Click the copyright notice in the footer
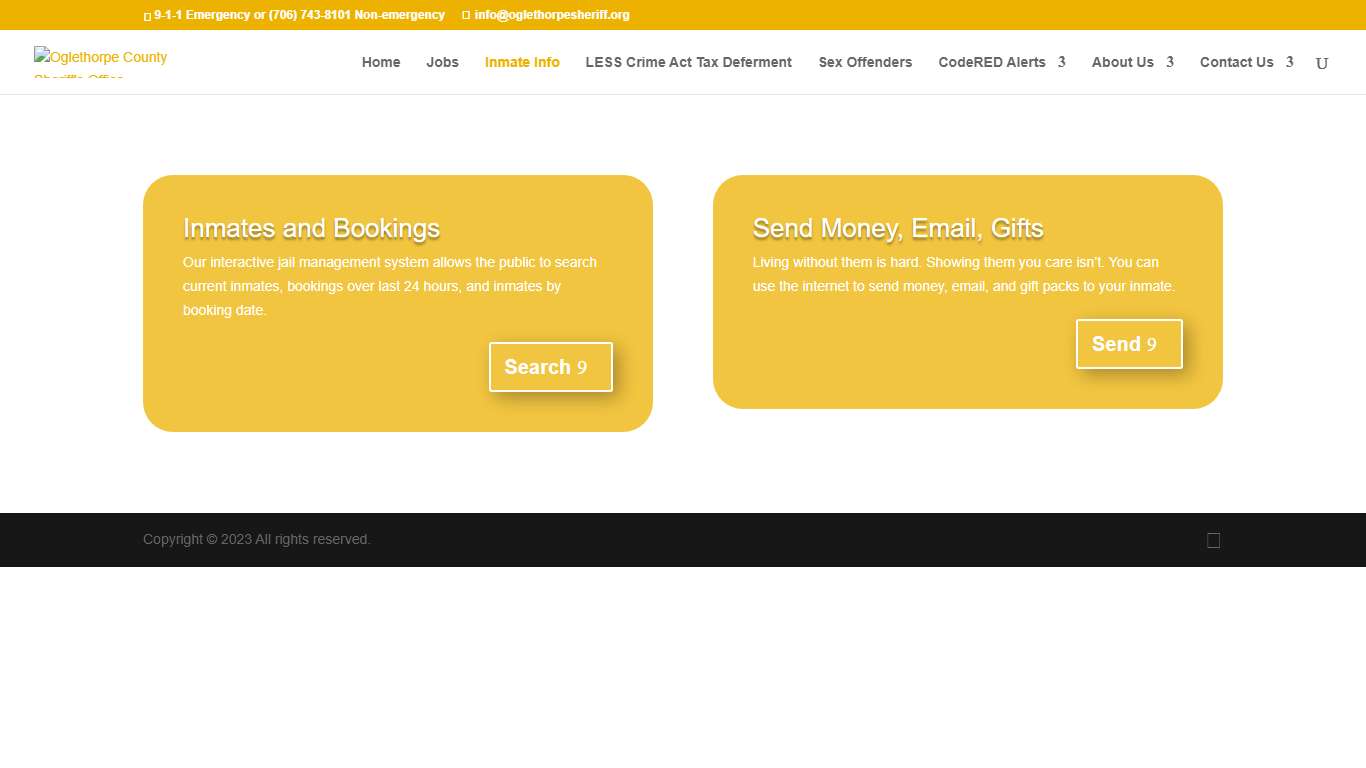This screenshot has width=1366, height=768. point(256,539)
